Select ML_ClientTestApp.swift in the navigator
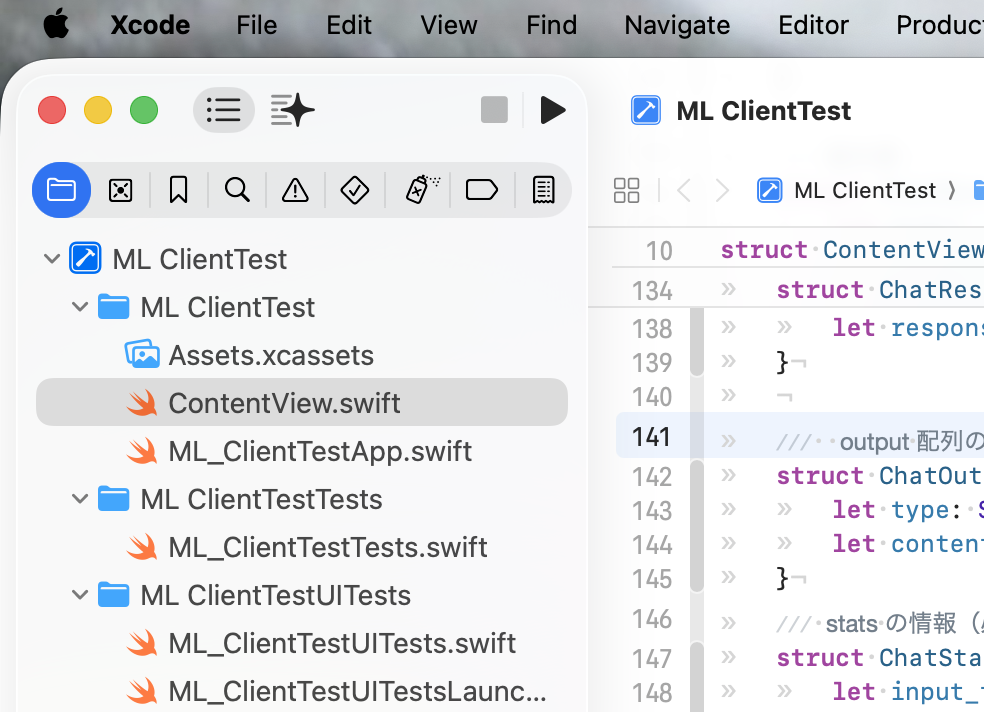Image resolution: width=984 pixels, height=712 pixels. 320,451
